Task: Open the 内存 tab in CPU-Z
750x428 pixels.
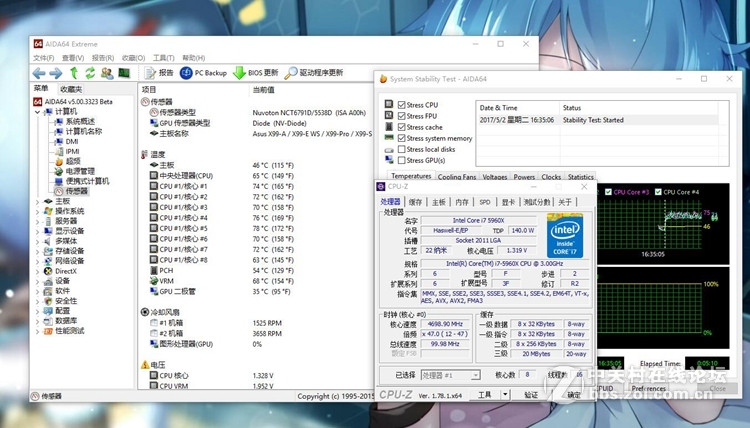Action: point(462,202)
